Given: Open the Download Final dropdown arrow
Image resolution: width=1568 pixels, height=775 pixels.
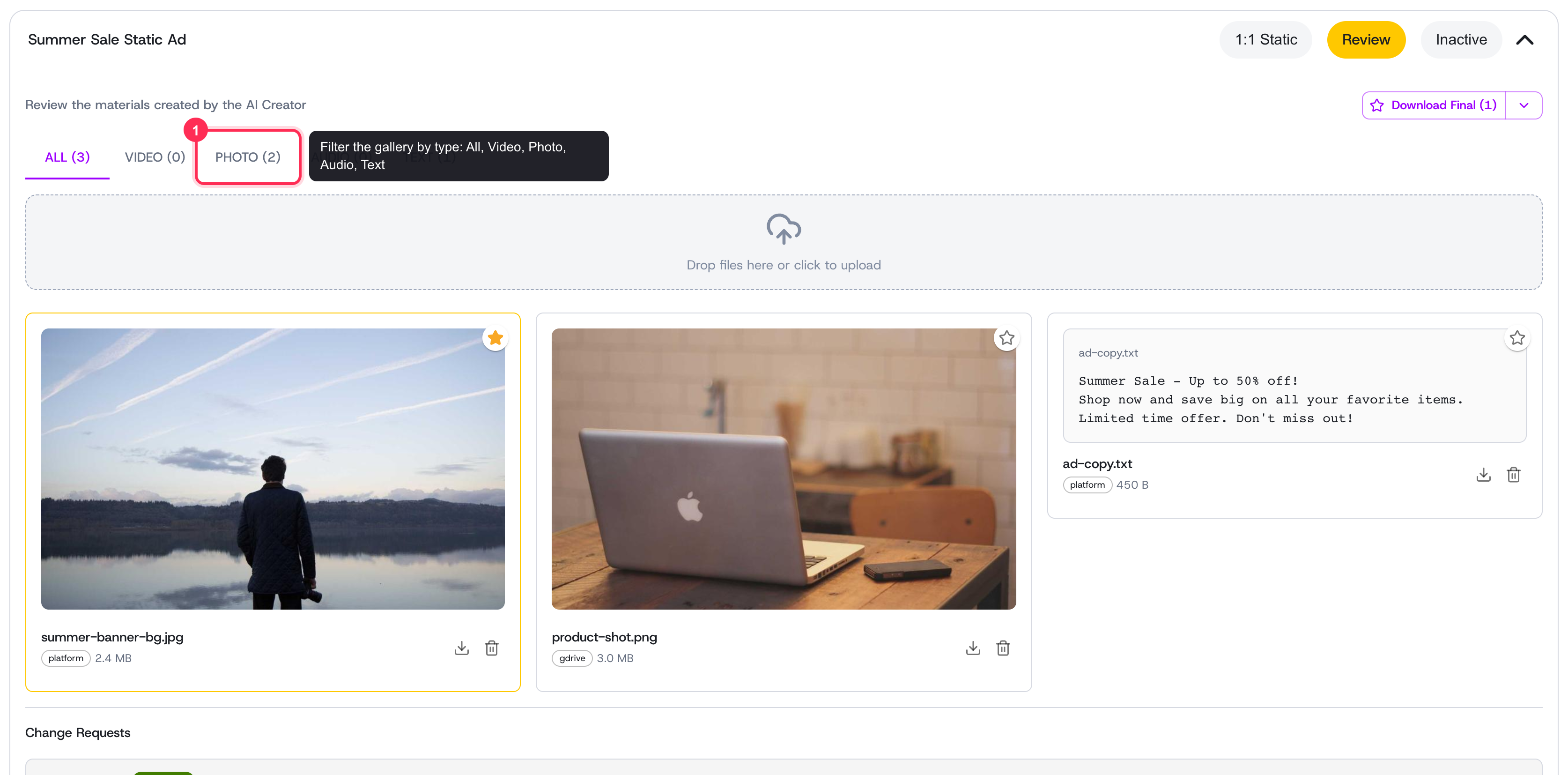Looking at the screenshot, I should [x=1524, y=105].
